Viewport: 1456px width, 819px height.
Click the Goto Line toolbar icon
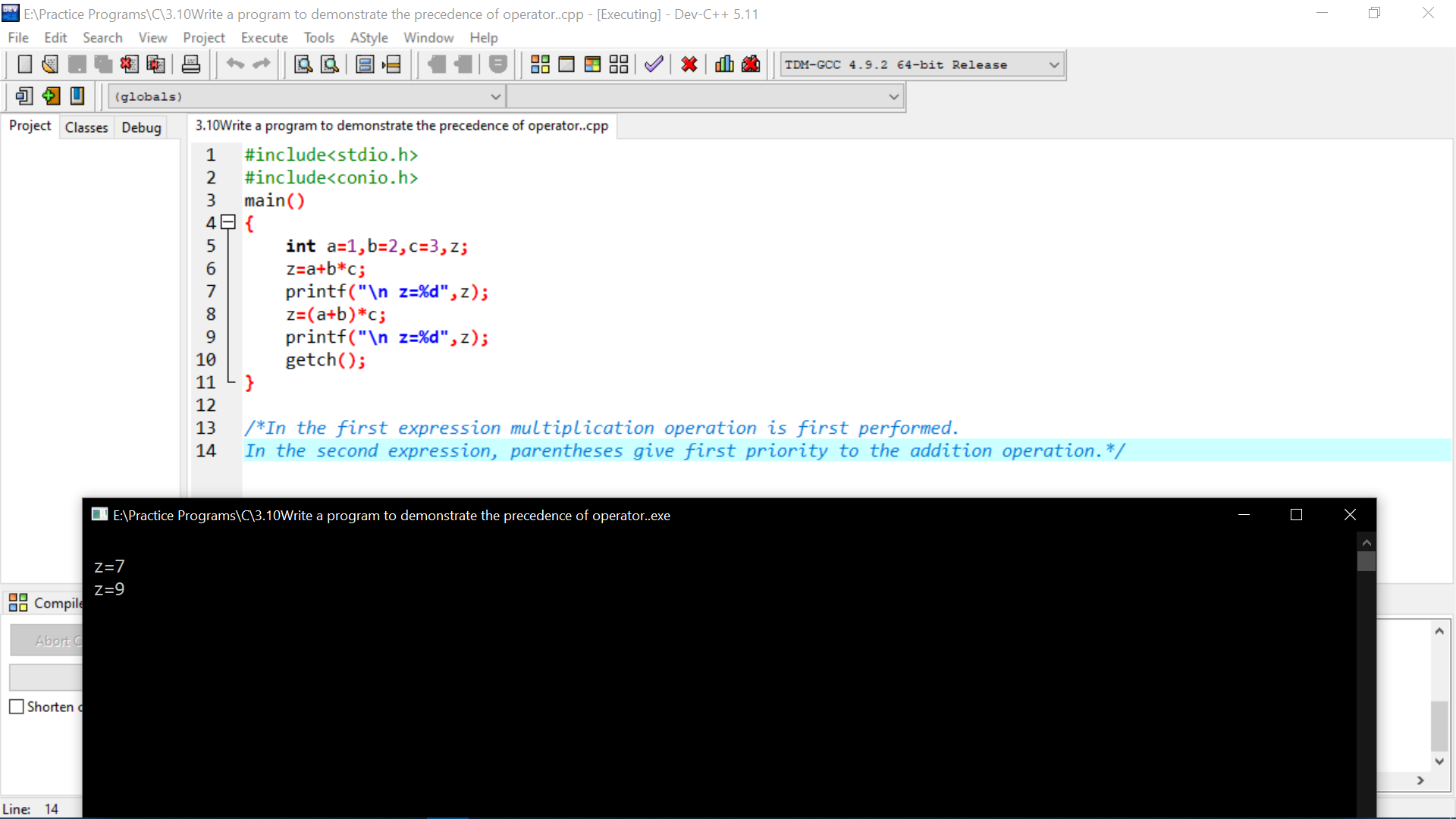click(391, 64)
